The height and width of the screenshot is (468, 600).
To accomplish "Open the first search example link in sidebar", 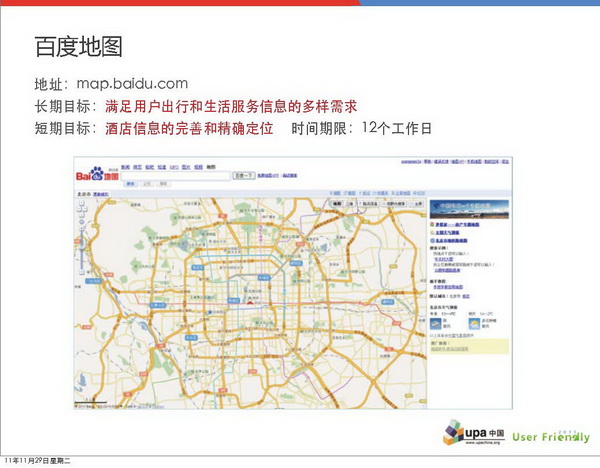I will [x=443, y=259].
